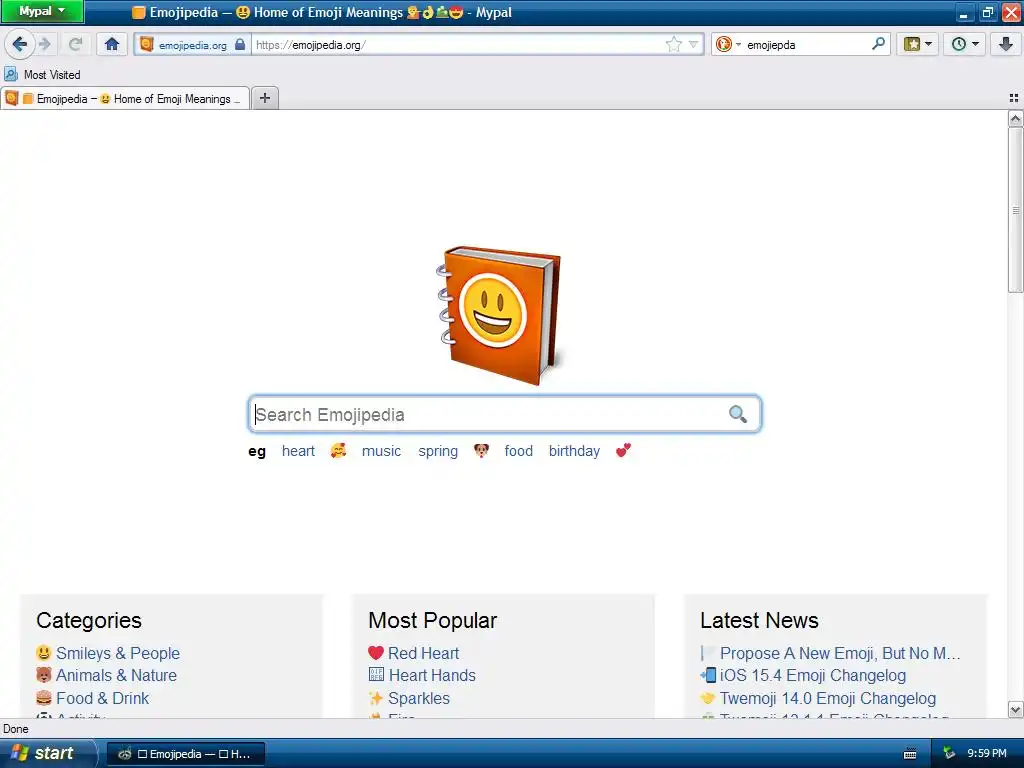Open the Downloads arrow button
1024x768 pixels.
[x=1005, y=44]
